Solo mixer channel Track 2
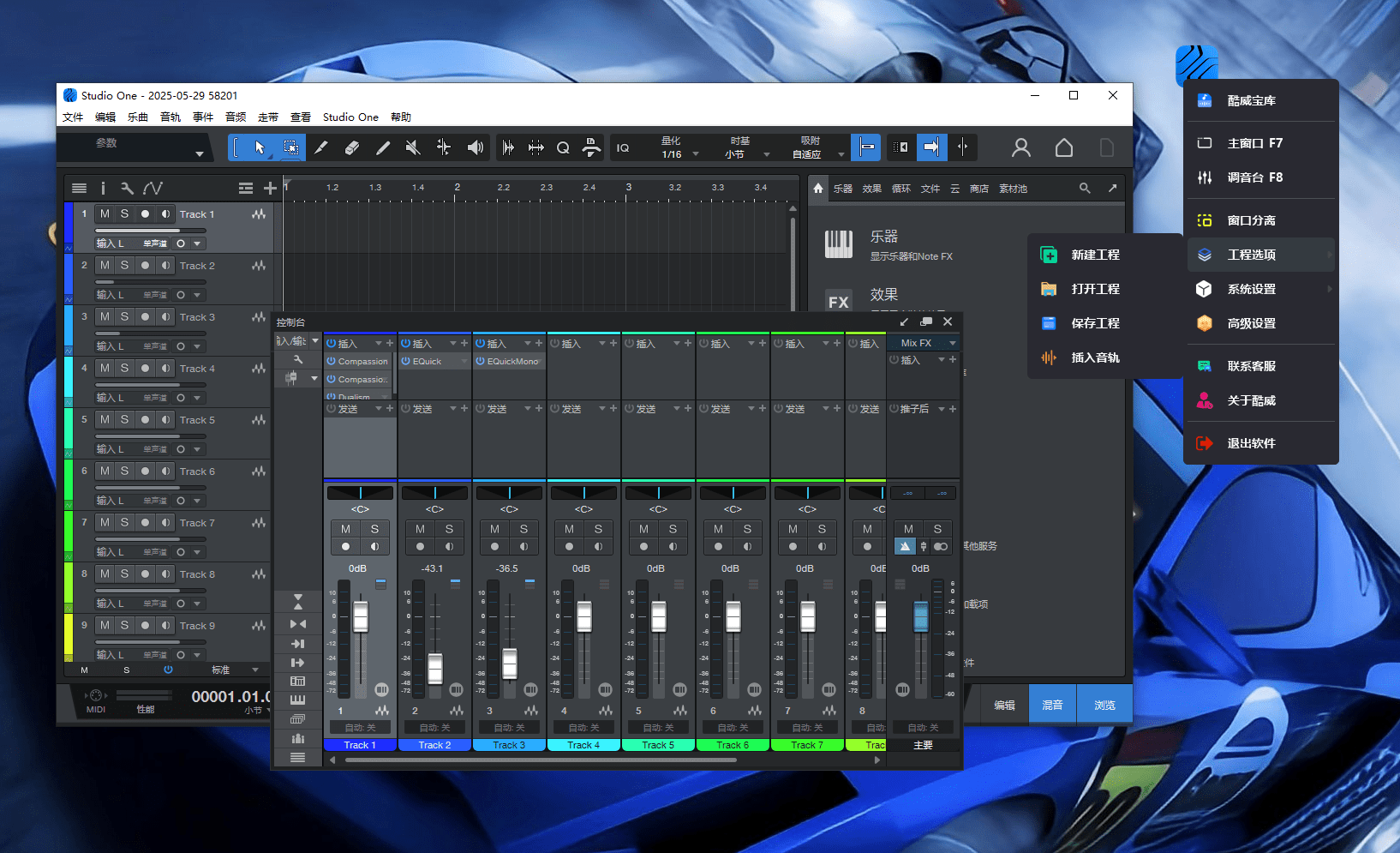 (449, 529)
